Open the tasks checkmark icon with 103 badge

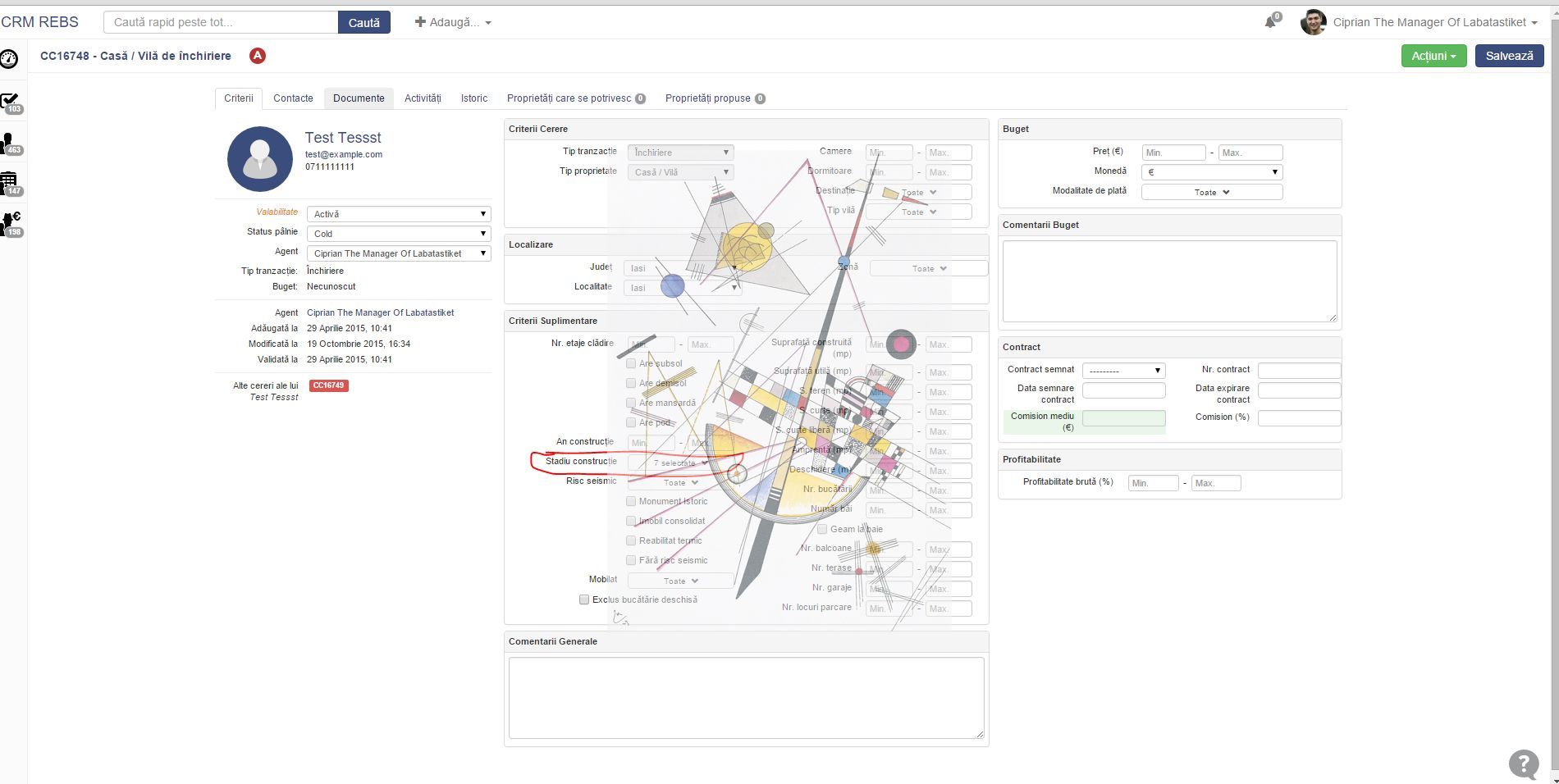coord(10,102)
